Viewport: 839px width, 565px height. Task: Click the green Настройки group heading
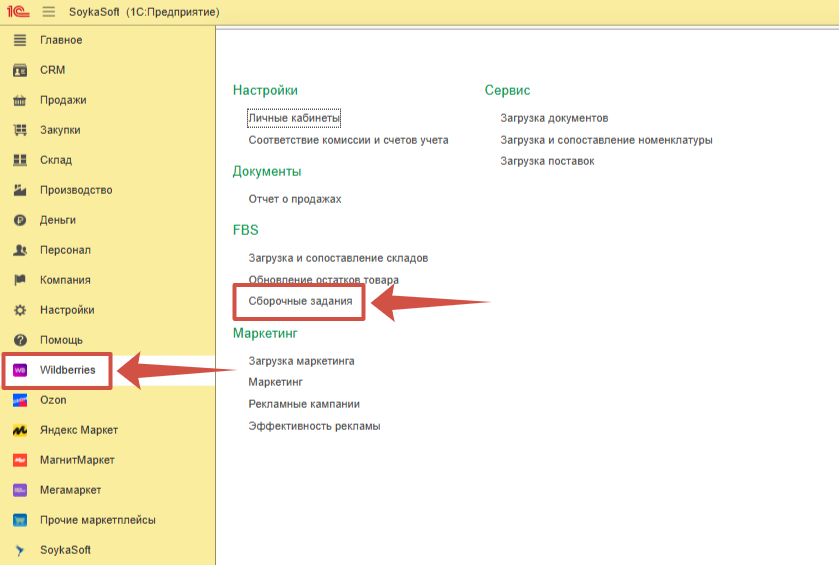point(265,90)
